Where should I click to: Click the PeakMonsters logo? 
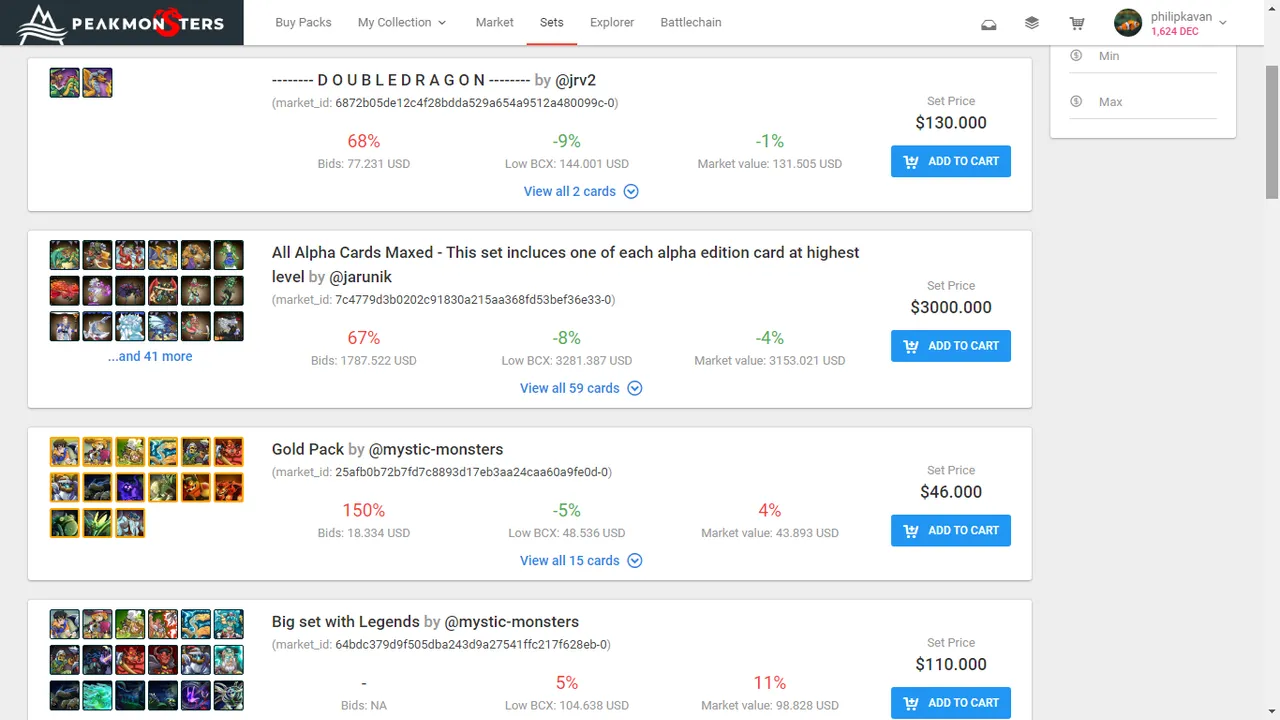(x=121, y=23)
